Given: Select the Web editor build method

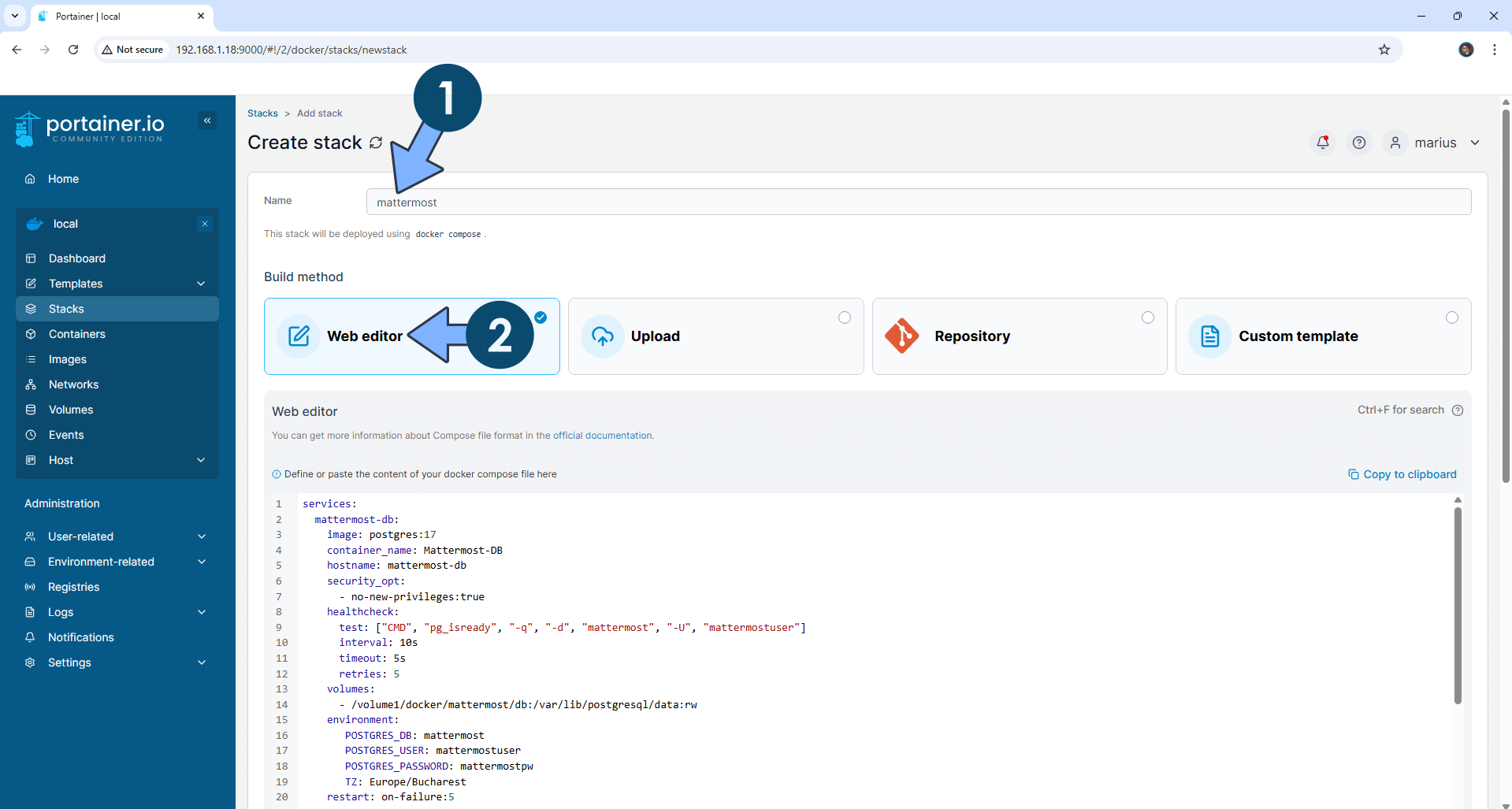Looking at the screenshot, I should pyautogui.click(x=412, y=336).
